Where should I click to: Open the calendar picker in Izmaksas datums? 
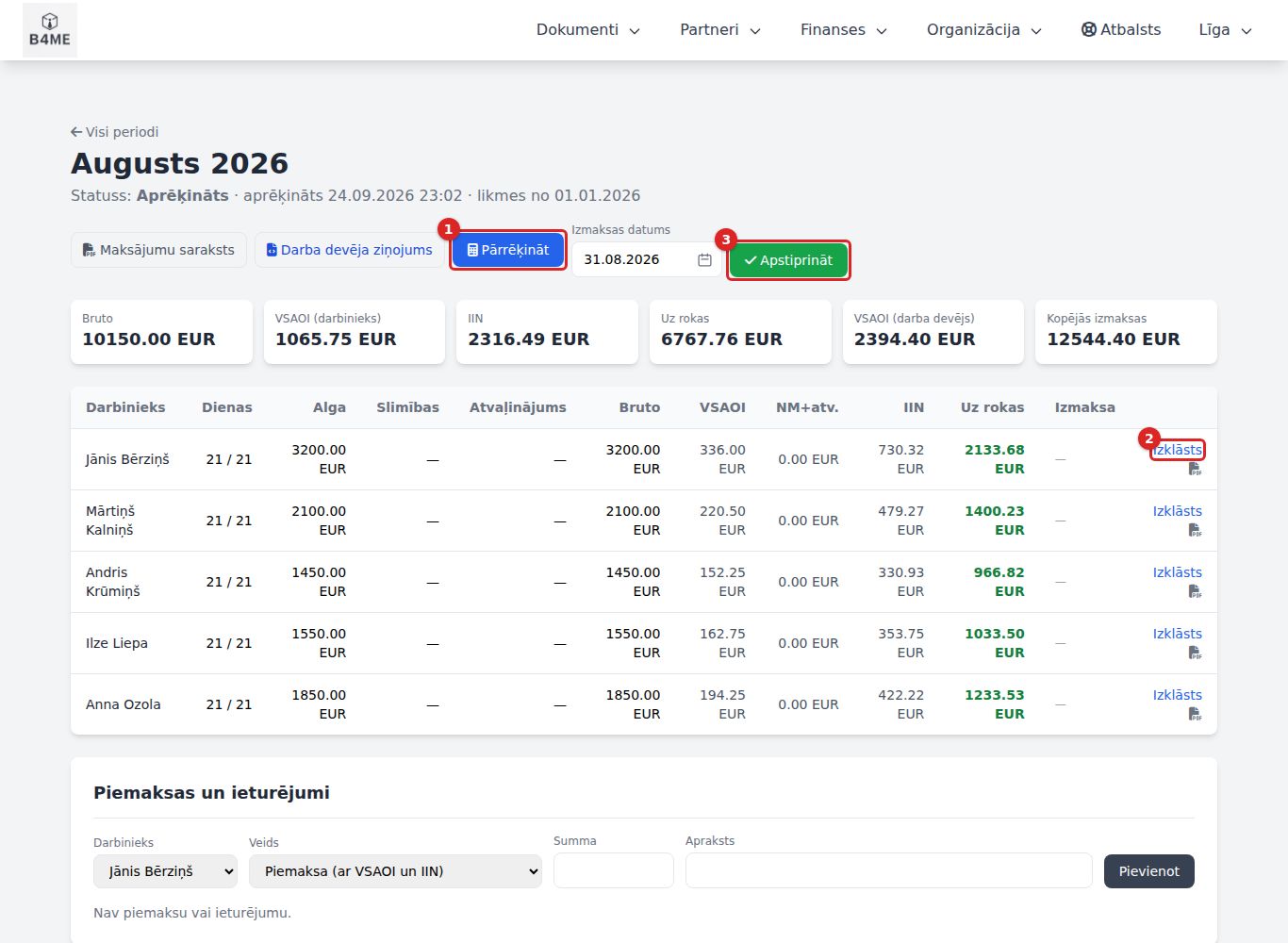coord(704,259)
